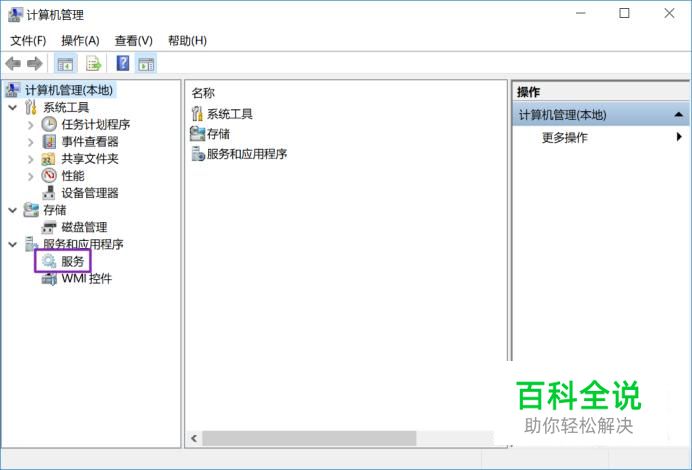Screen dimensions: 692x470
Task: Open the 操作(A) menu
Action: point(80,41)
